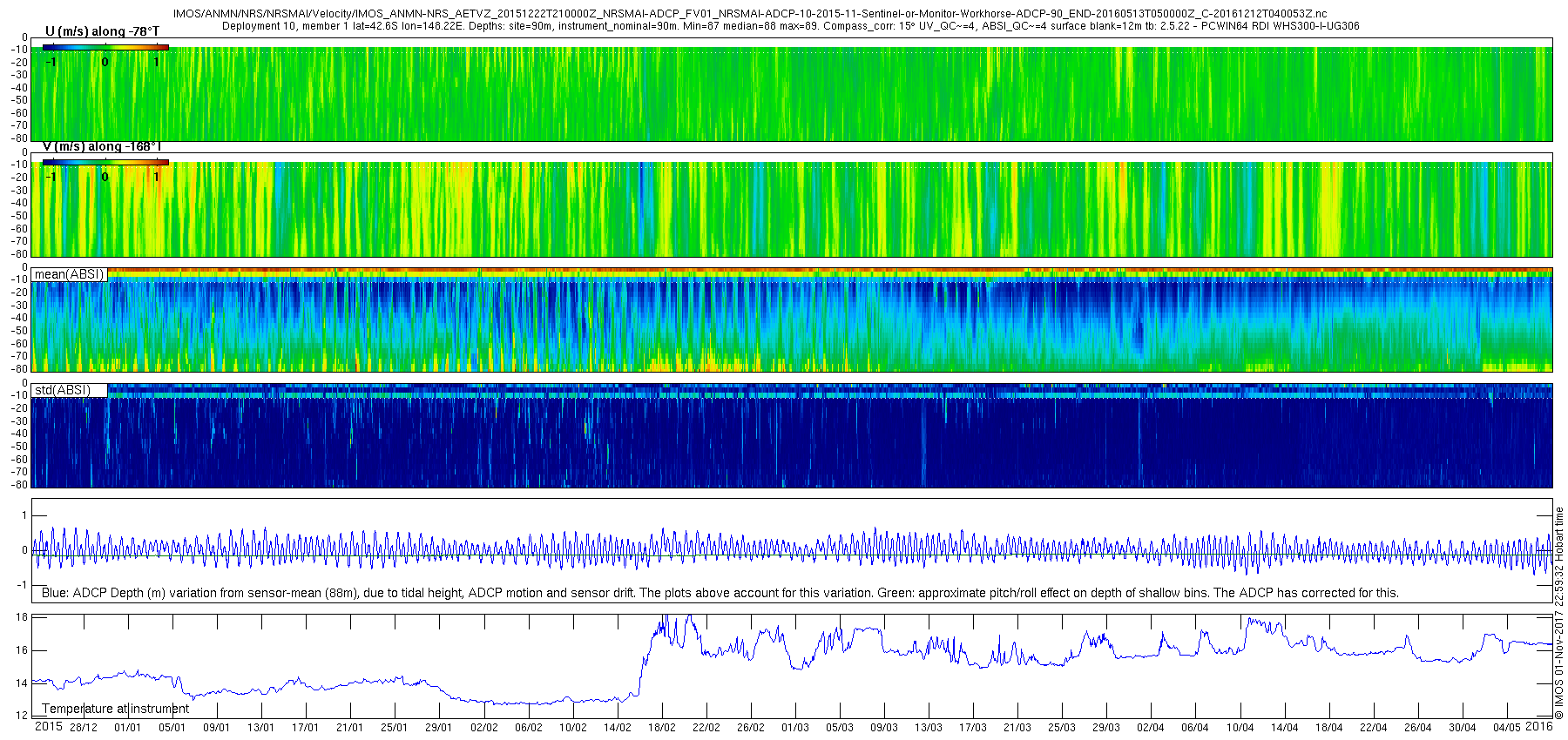
Task: Click the 25/01 date tick label
Action: 395,728
